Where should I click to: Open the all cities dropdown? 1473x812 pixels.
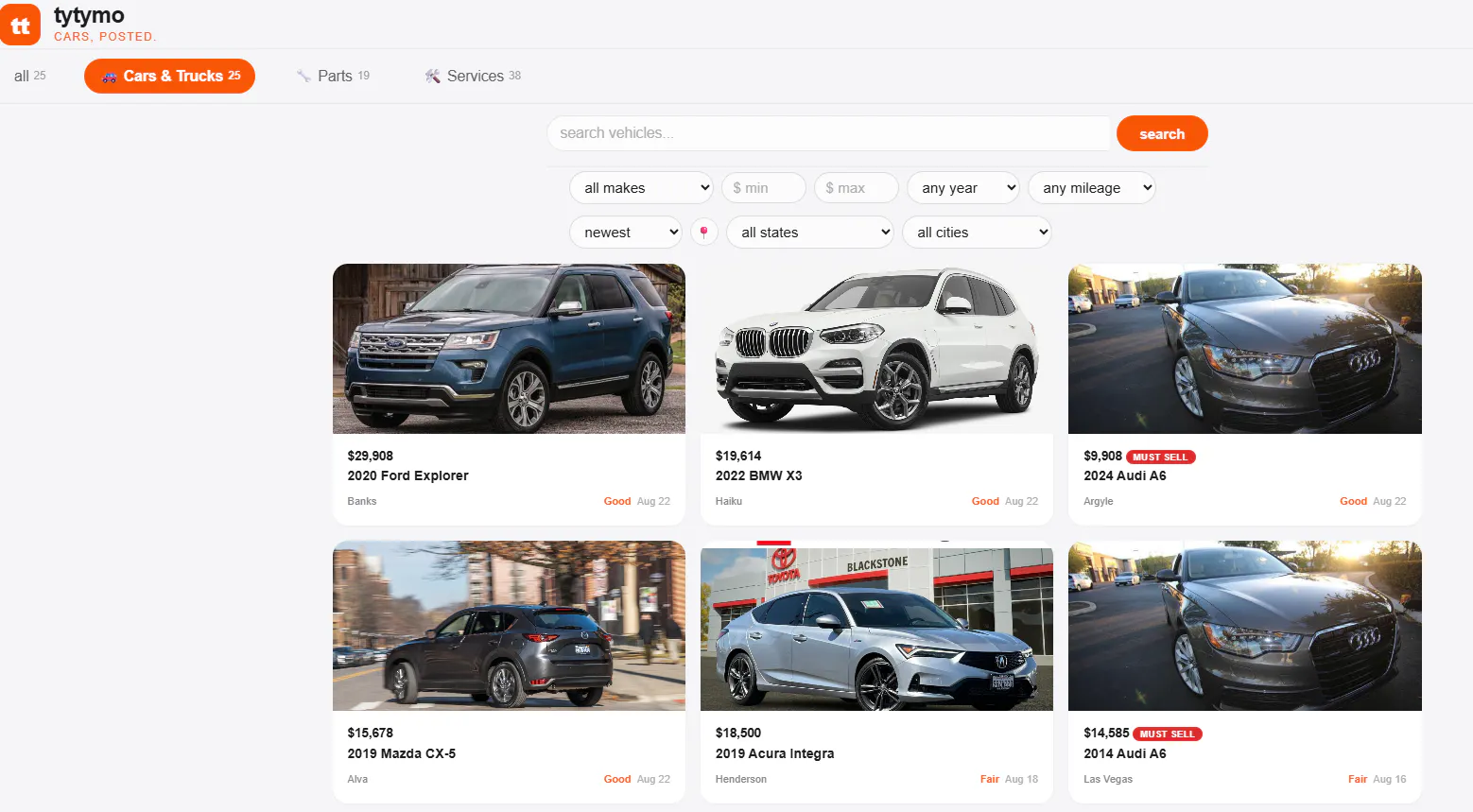[x=977, y=232]
